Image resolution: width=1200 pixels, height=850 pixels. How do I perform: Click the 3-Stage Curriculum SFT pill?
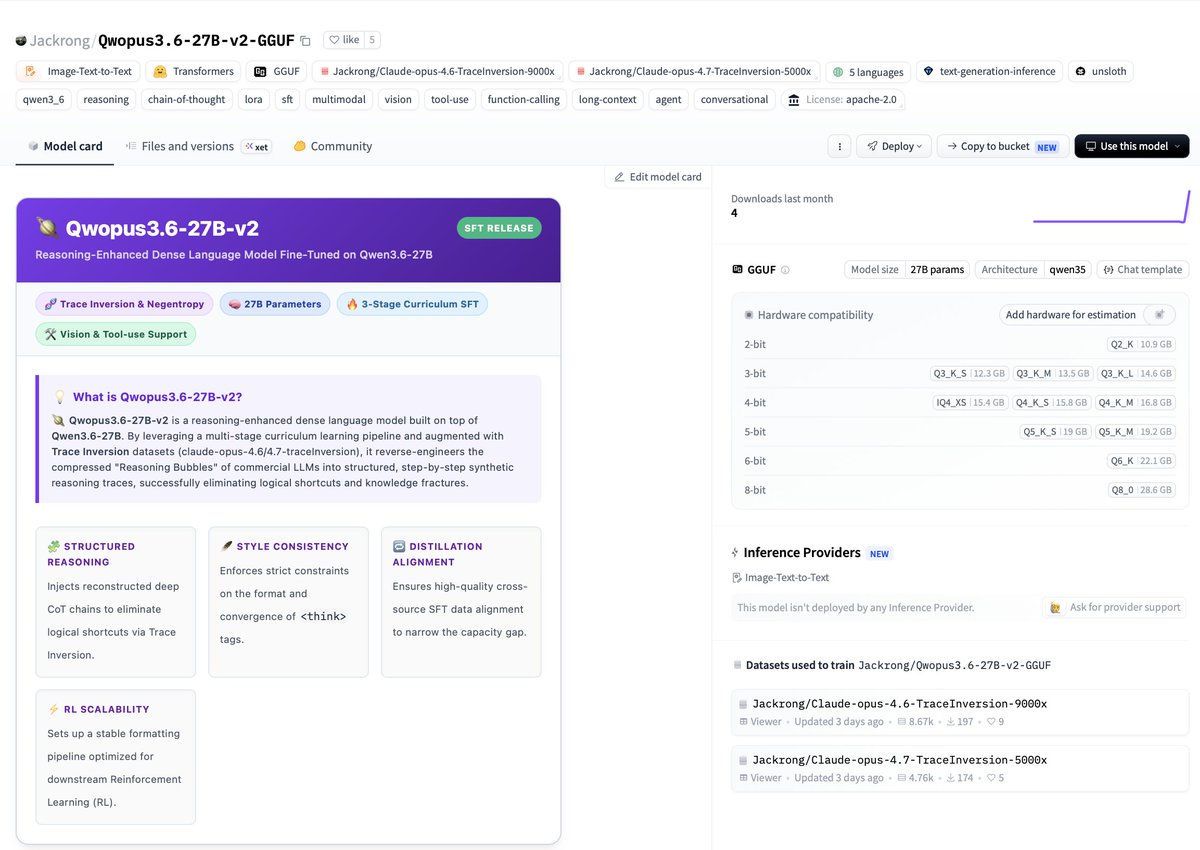[x=412, y=304]
